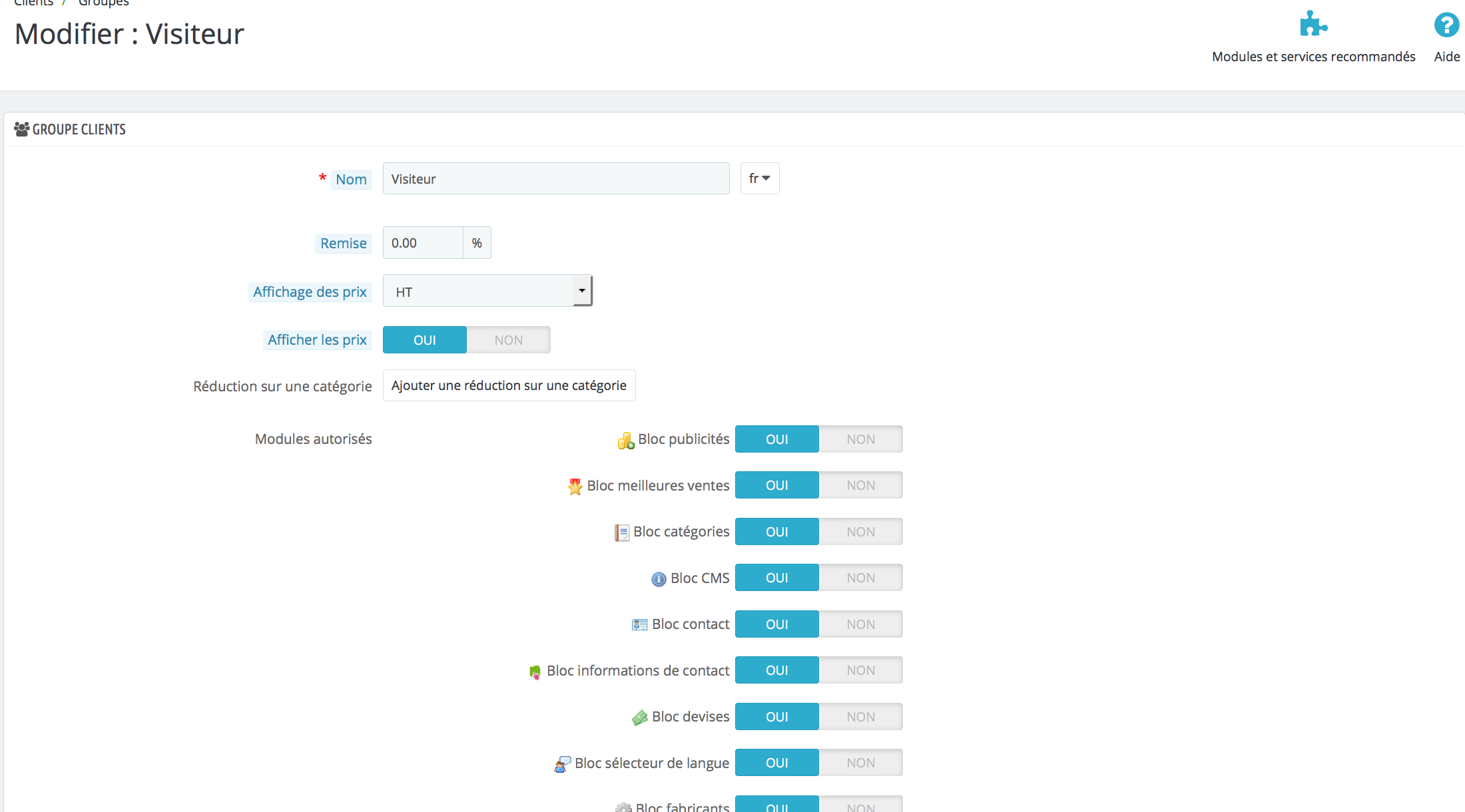Click the Nom text field containing Visiteur
This screenshot has height=812, width=1465.
click(x=555, y=178)
